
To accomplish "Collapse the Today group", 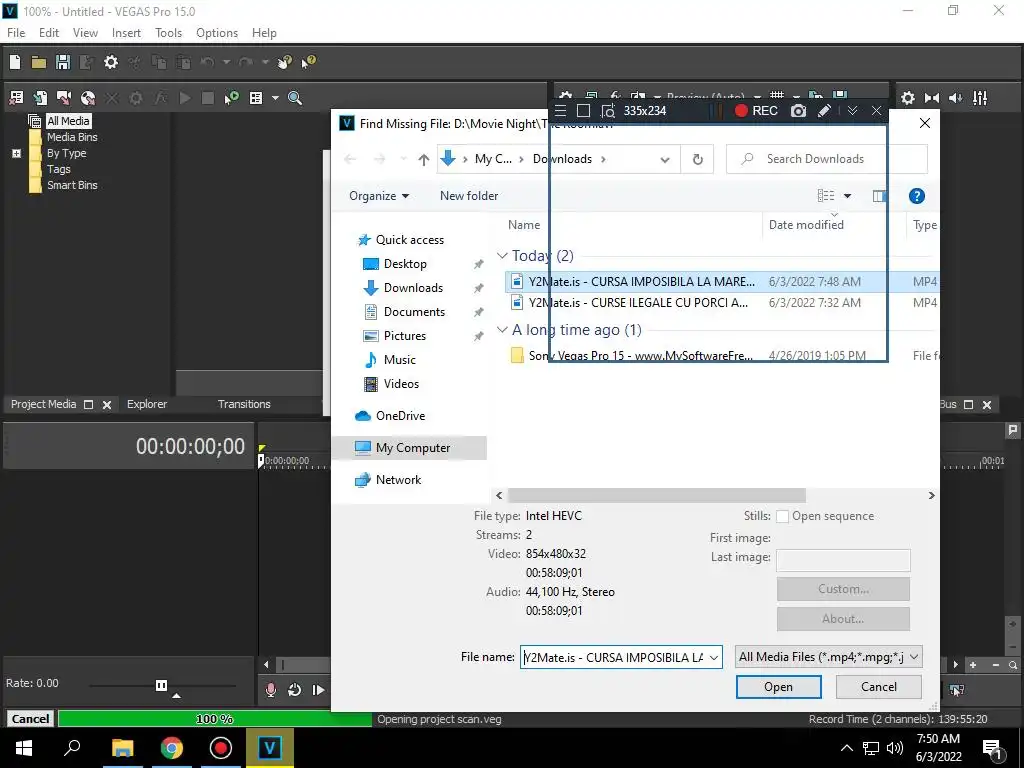I will point(502,255).
